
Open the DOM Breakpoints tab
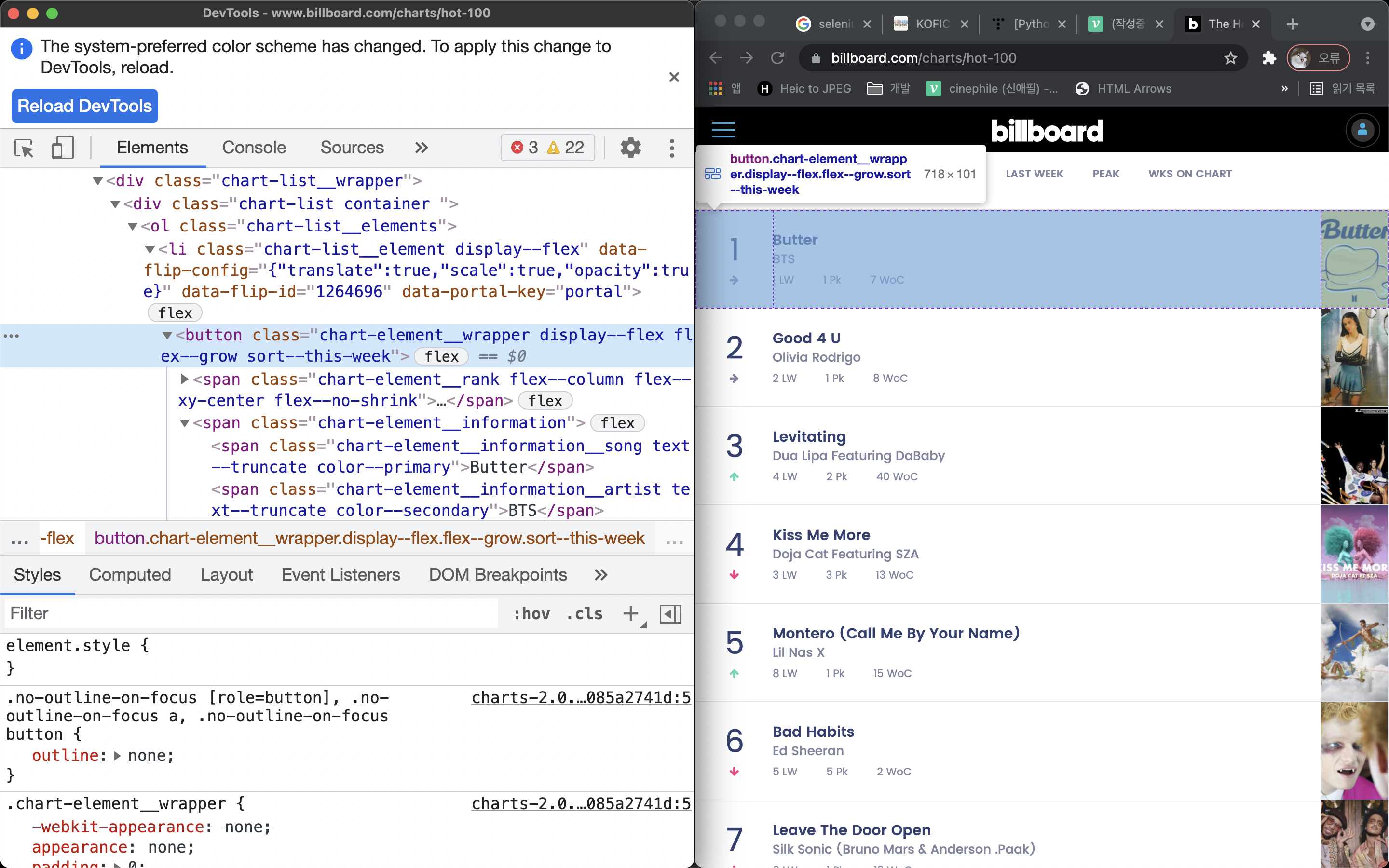(498, 575)
